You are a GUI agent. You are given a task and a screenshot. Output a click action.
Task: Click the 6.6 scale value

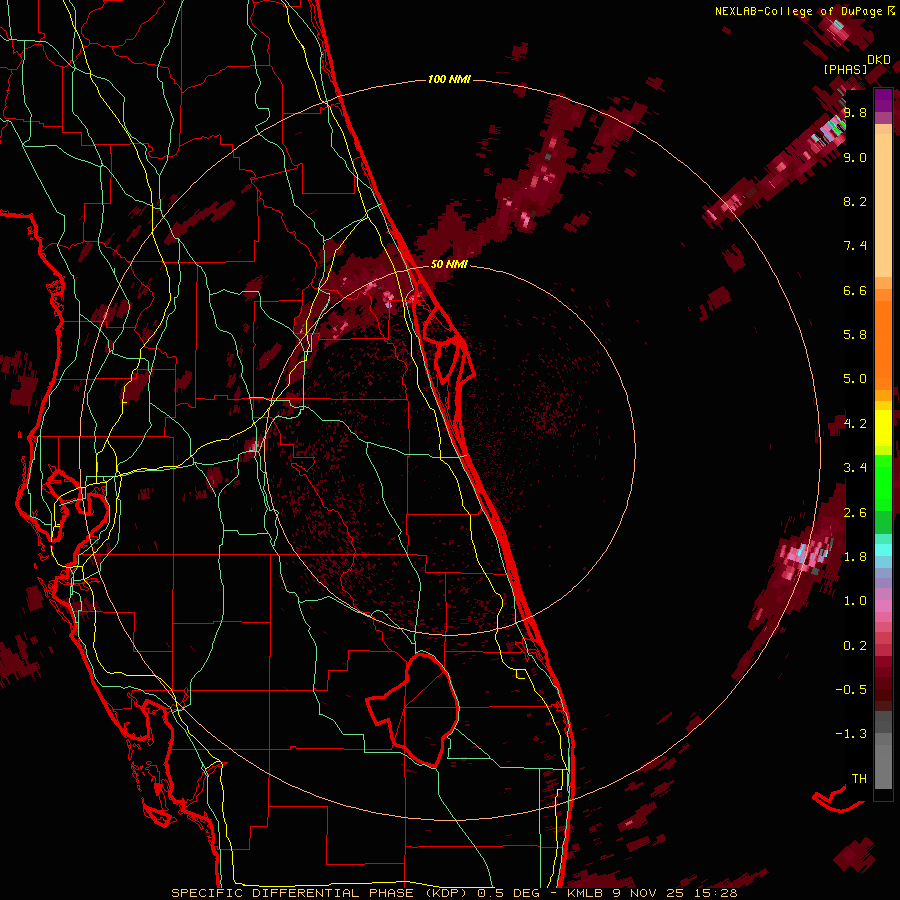coord(855,291)
